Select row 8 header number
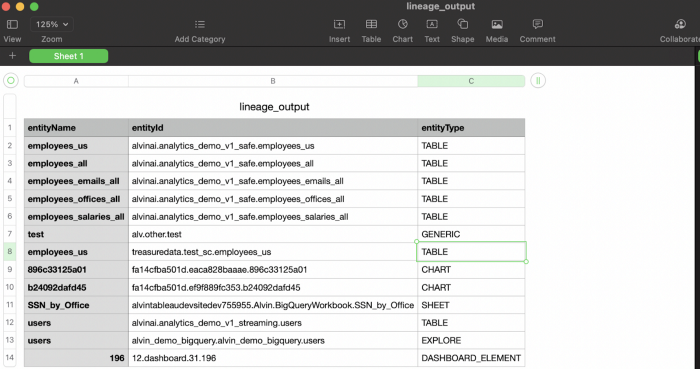The width and height of the screenshot is (700, 369). pos(10,252)
